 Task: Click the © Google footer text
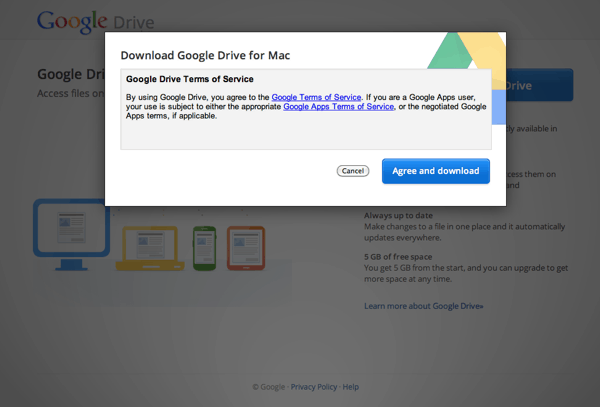[x=267, y=387]
